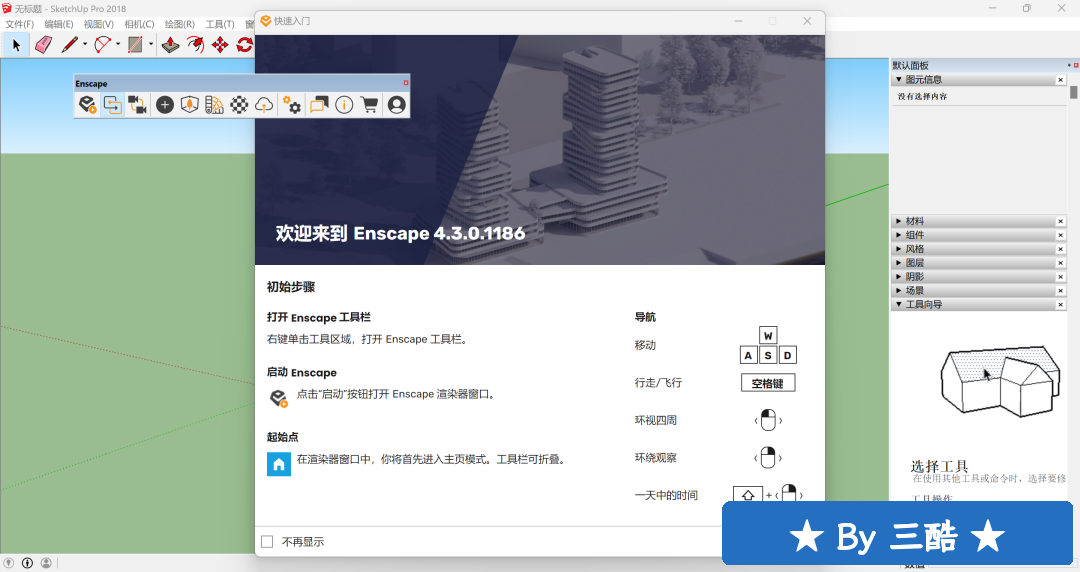Click the credits info status bar icon
The image size is (1080, 572).
(28, 563)
